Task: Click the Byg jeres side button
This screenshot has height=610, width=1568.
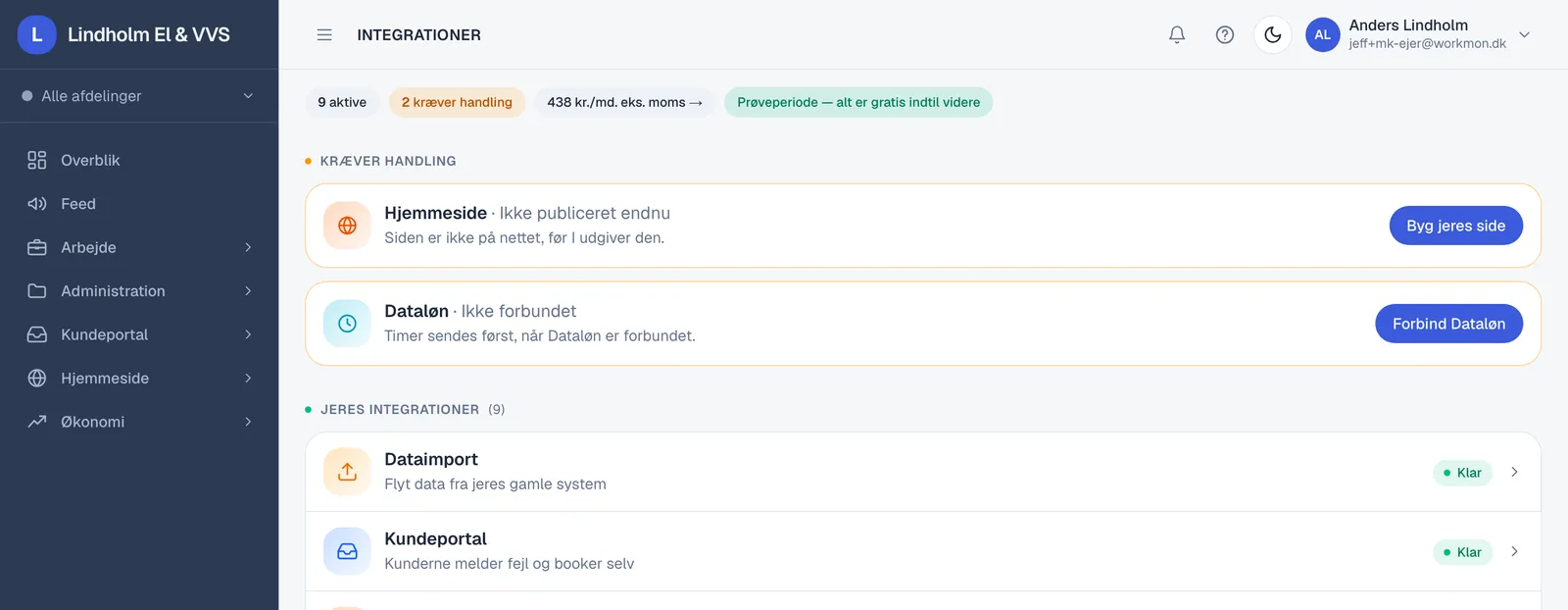Action: pyautogui.click(x=1456, y=226)
